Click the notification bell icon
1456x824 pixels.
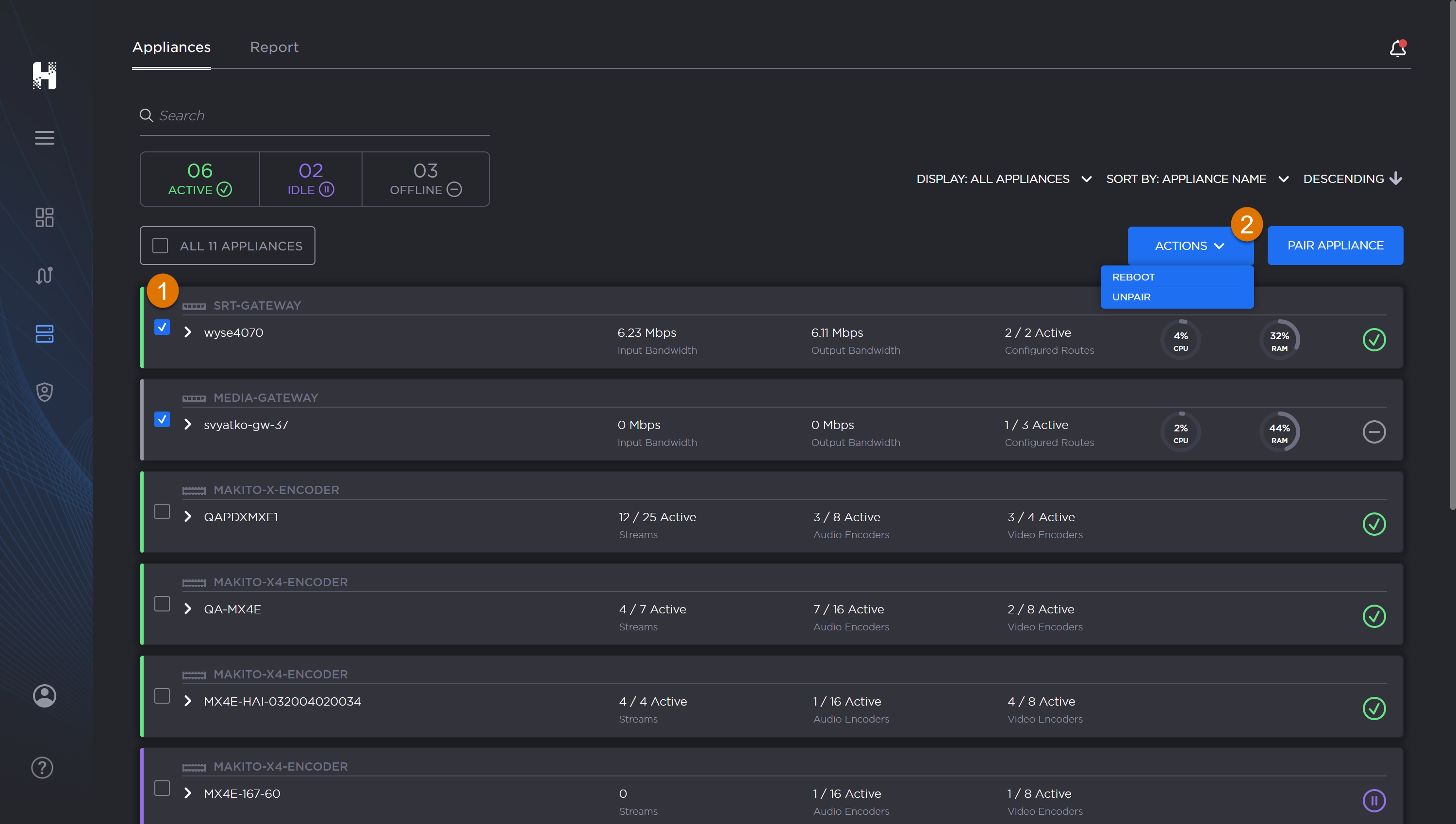(x=1397, y=49)
